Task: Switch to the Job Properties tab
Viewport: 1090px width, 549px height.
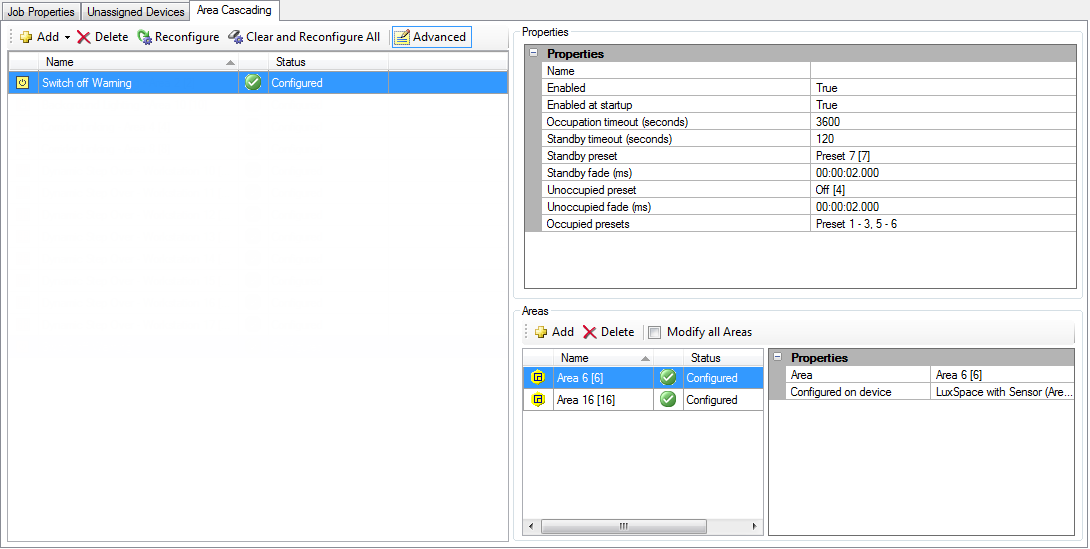Action: 41,12
